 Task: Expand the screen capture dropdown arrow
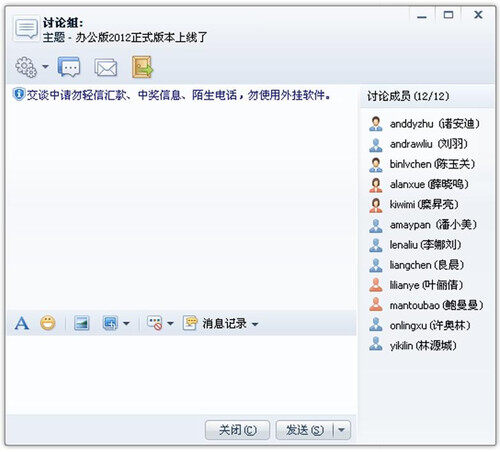[126, 323]
